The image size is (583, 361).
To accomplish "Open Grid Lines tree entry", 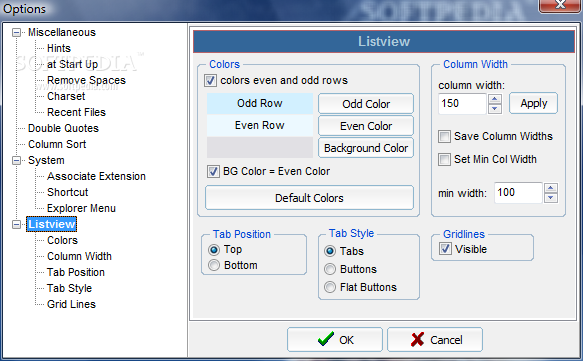I will click(71, 304).
